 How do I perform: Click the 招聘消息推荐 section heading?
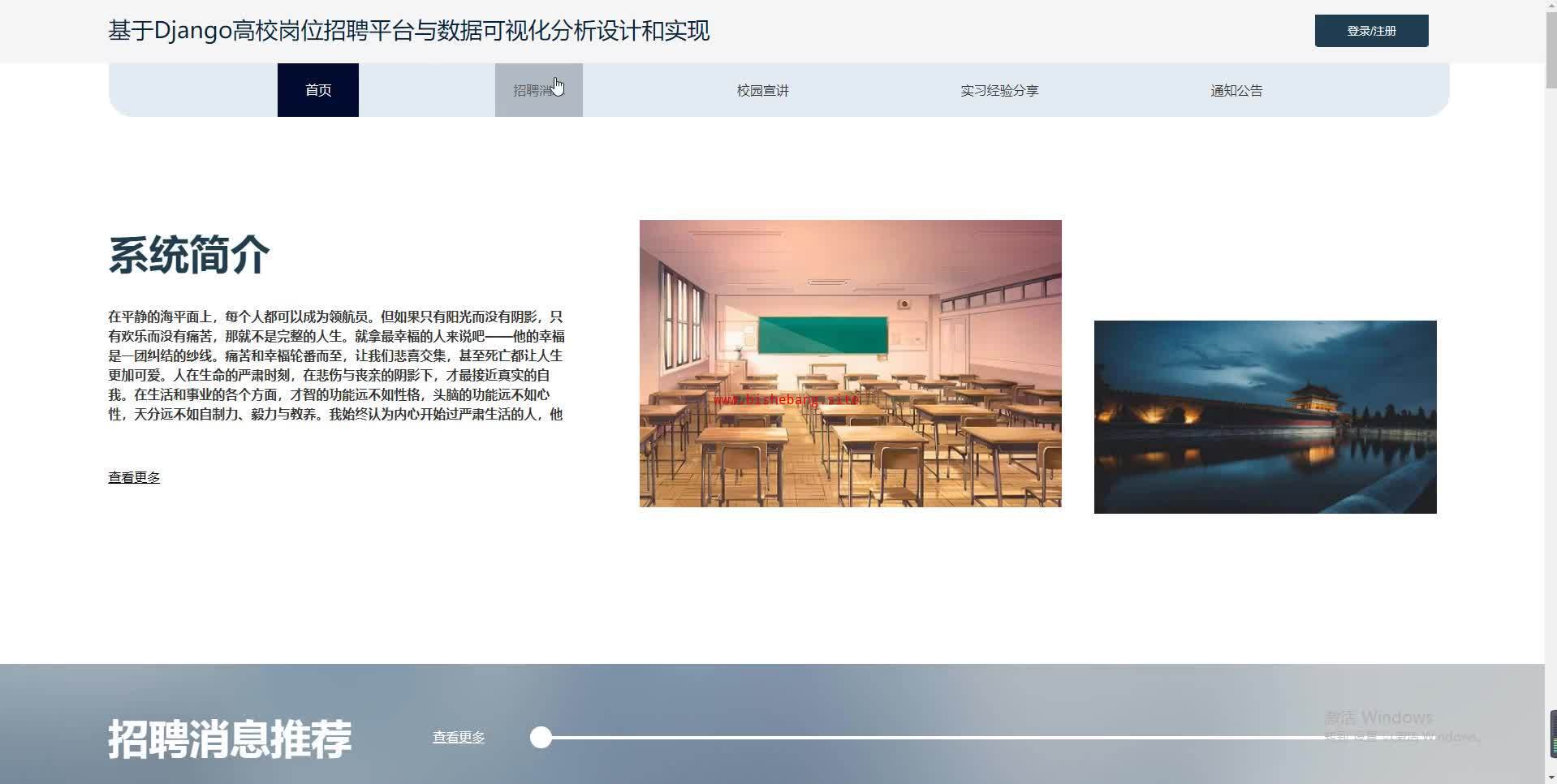tap(230, 739)
